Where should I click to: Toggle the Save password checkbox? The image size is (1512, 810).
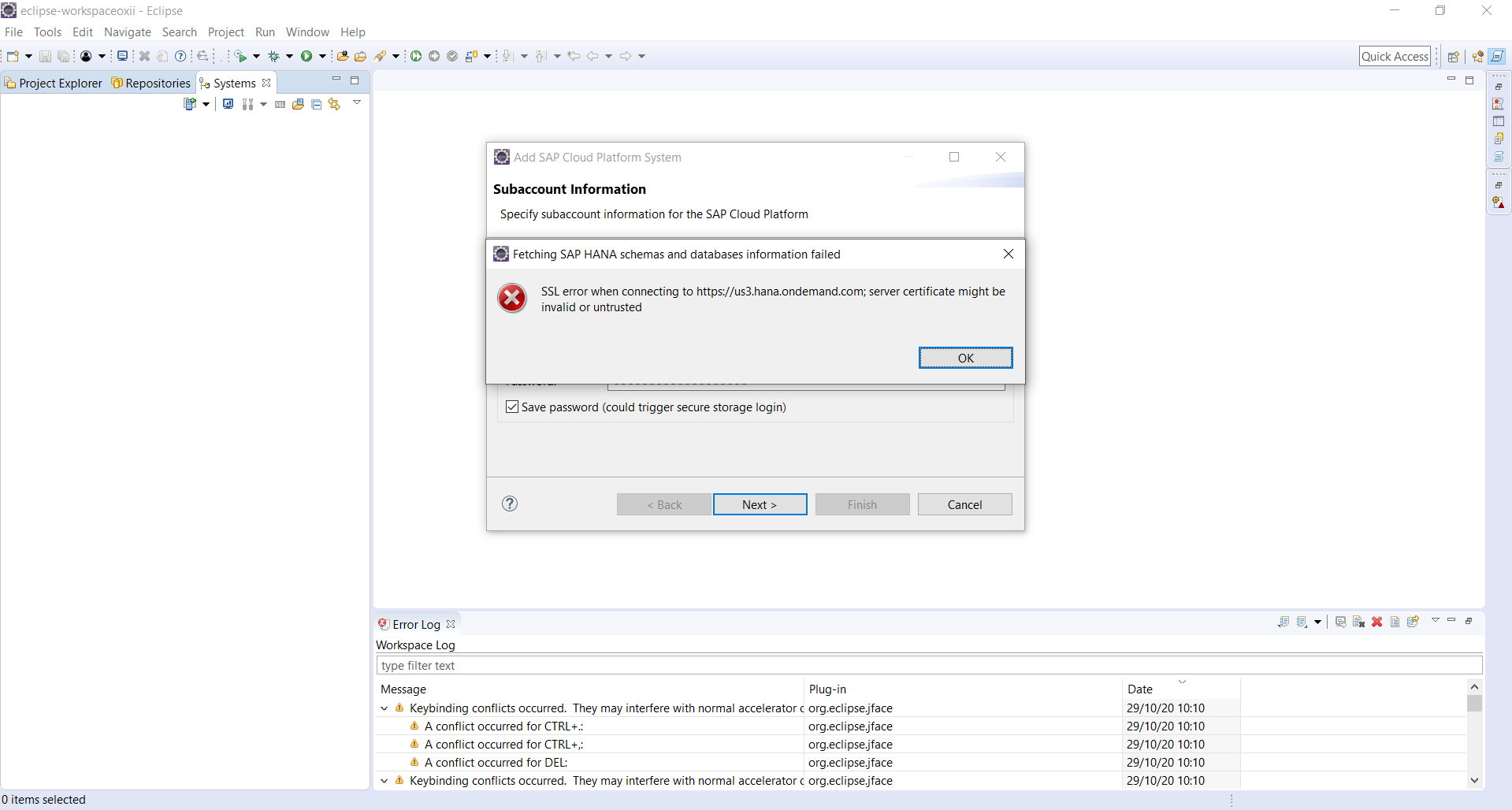point(512,407)
